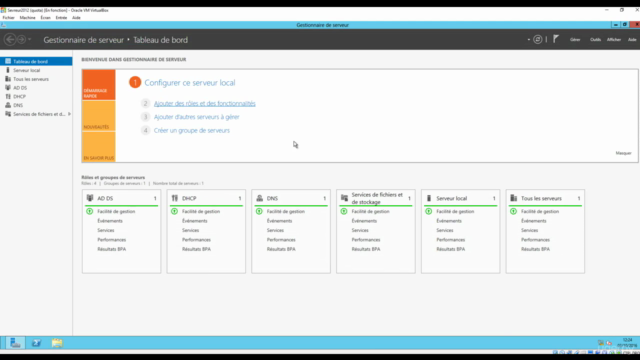
Task: Open Performances in DNS tile
Action: 281,240
